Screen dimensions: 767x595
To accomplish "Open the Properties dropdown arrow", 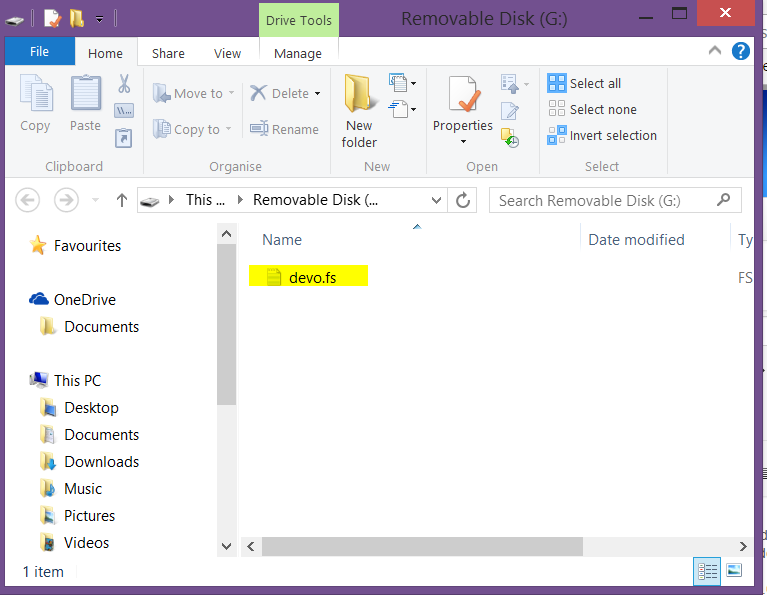I will tap(463, 142).
